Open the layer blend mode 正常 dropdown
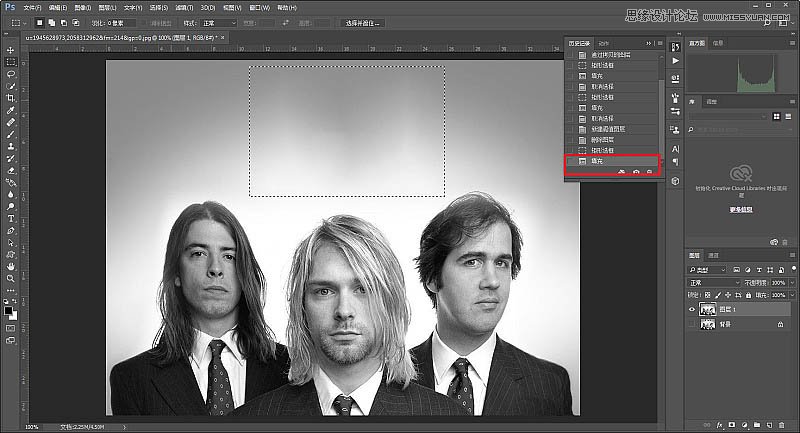The image size is (800, 433). click(x=714, y=283)
